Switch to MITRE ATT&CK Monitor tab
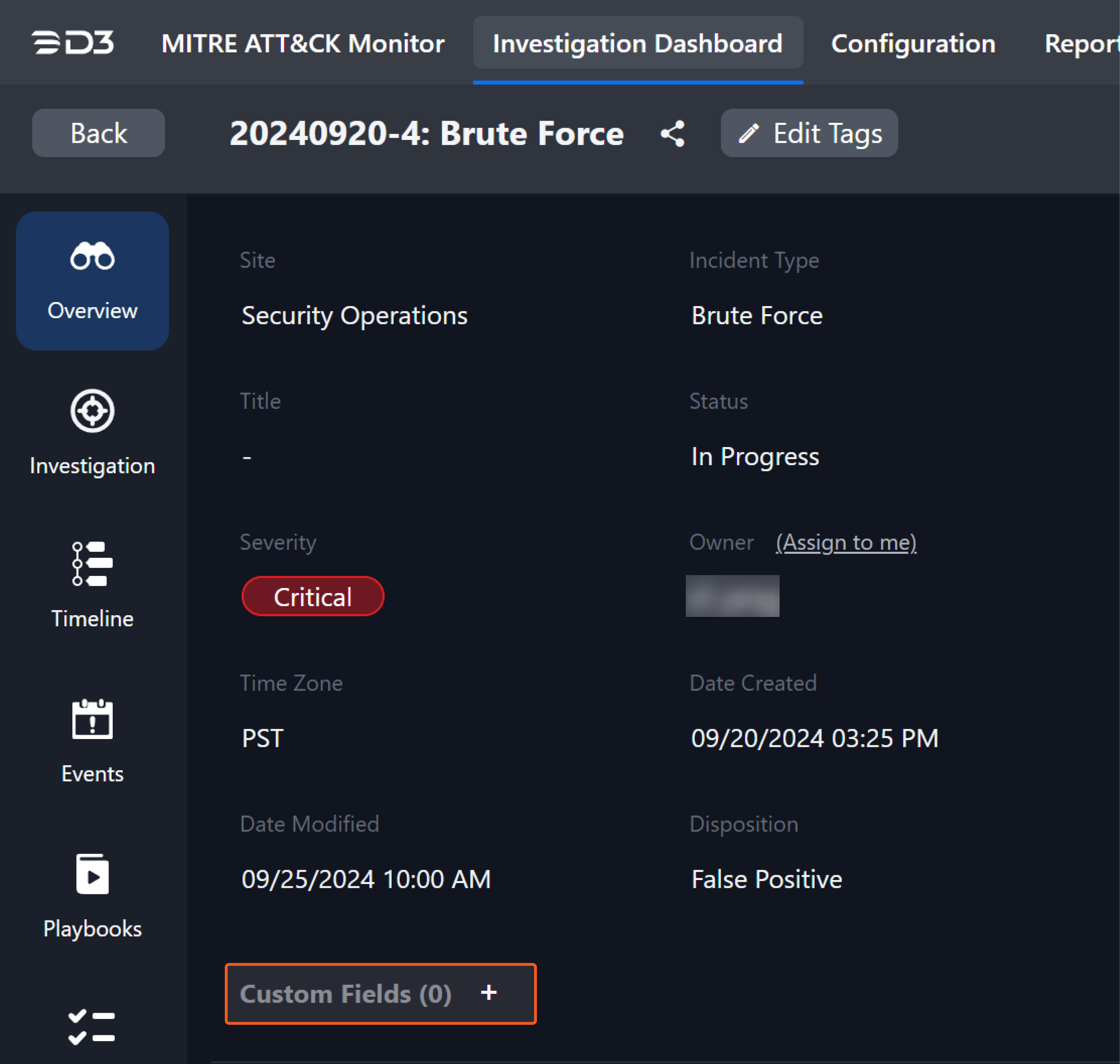This screenshot has height=1064, width=1120. click(303, 44)
